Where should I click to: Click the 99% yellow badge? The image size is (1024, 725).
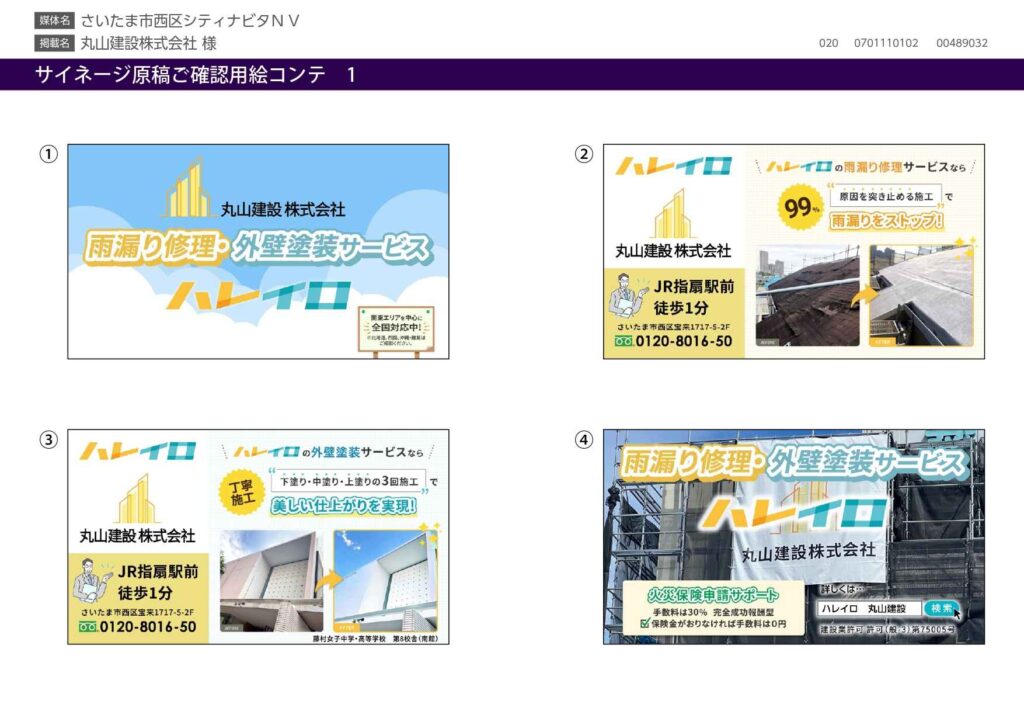coord(801,207)
